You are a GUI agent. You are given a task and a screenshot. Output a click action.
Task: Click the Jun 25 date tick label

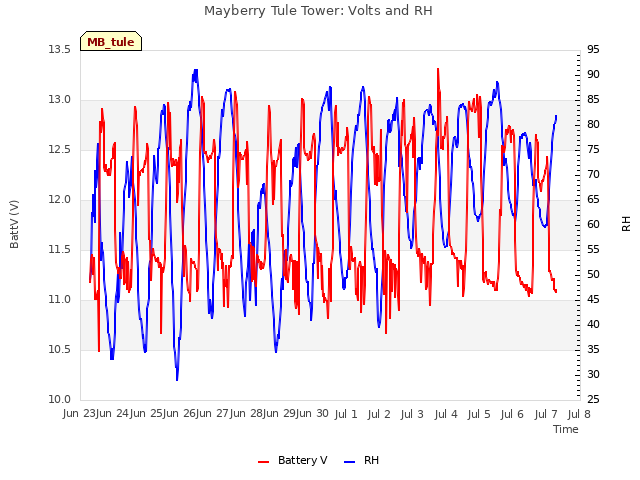(x=146, y=413)
